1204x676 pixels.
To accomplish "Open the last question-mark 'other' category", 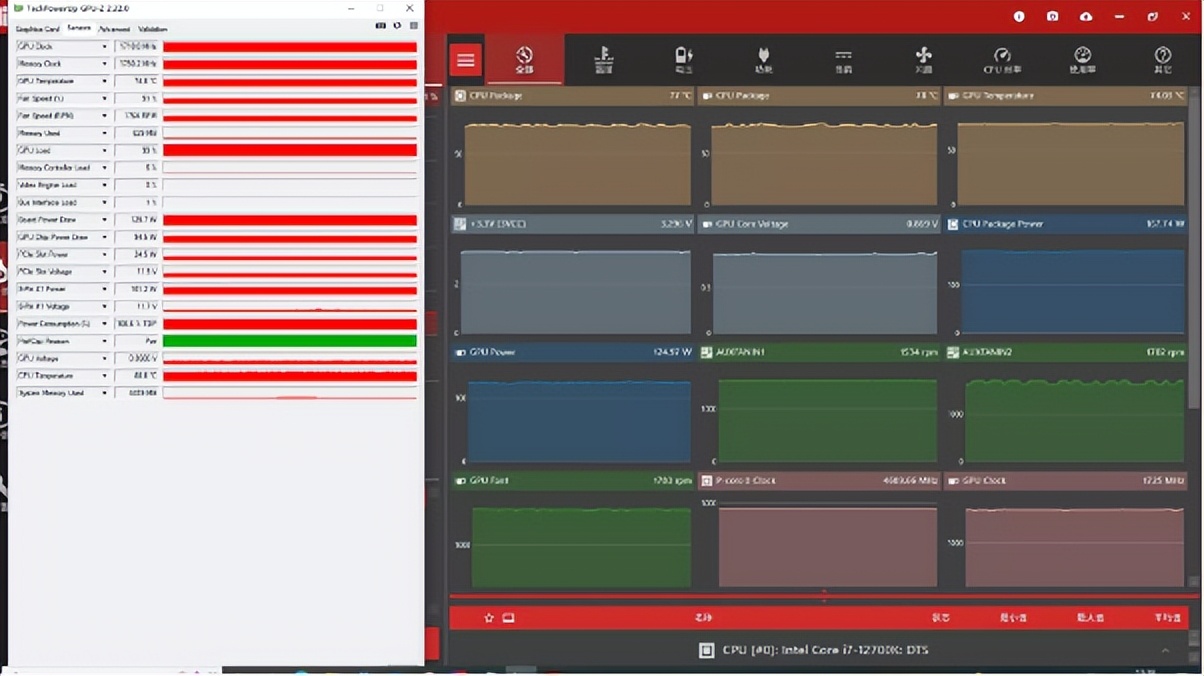I will [1162, 59].
